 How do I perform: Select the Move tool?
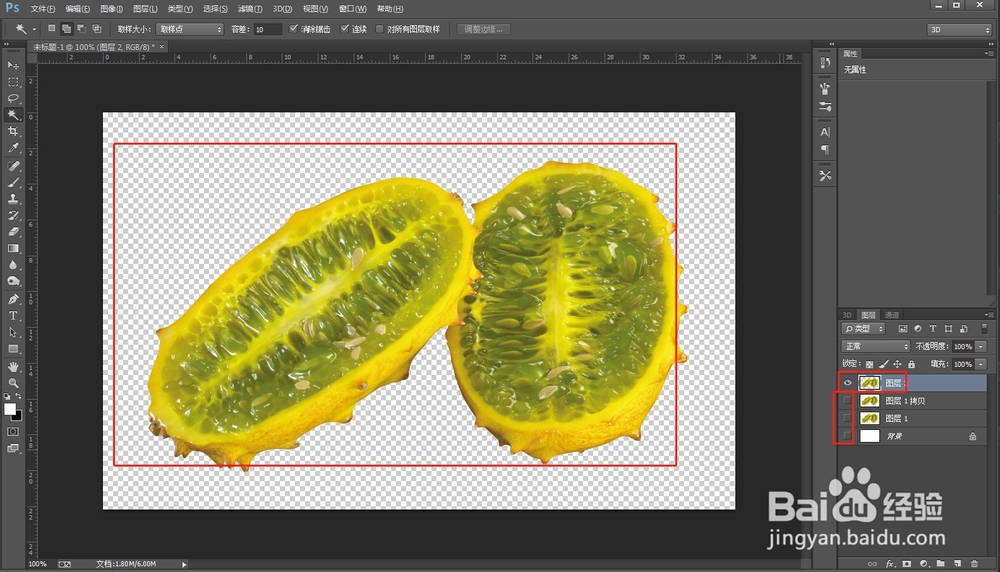(x=13, y=65)
